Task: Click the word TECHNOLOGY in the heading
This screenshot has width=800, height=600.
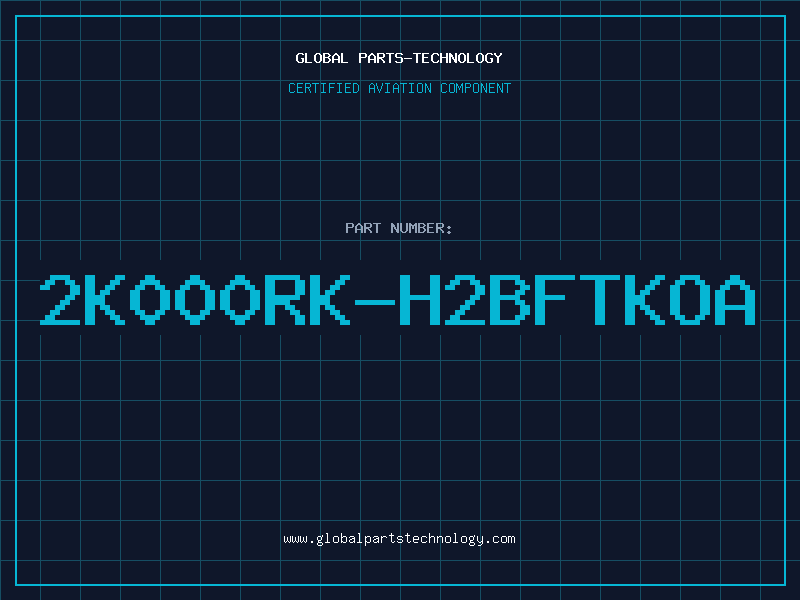Action: coord(458,58)
